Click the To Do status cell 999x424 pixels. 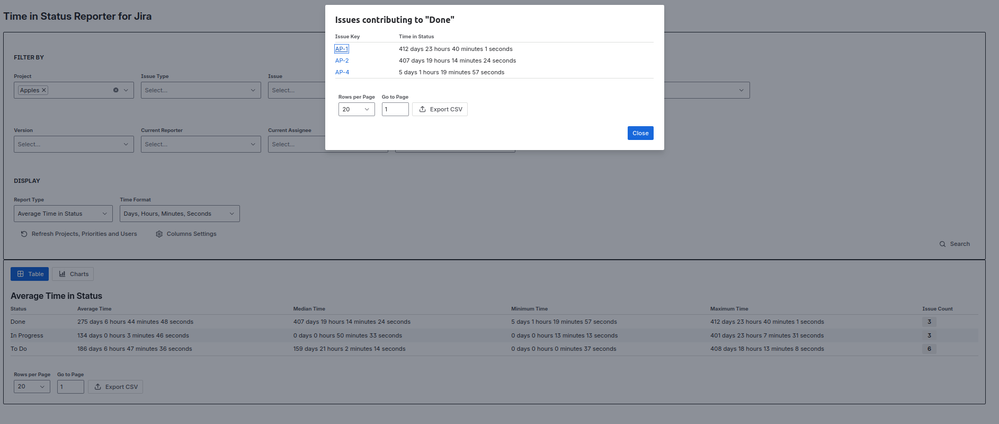tap(18, 349)
